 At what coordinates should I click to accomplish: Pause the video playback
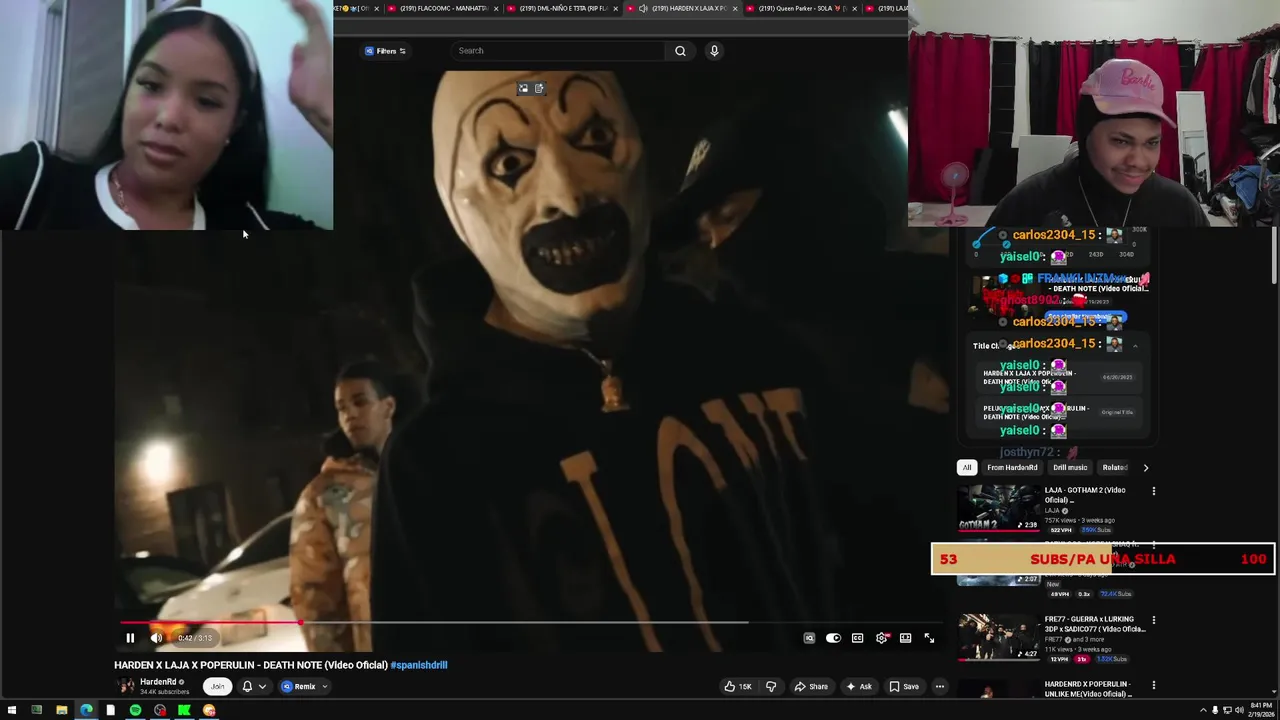point(130,638)
